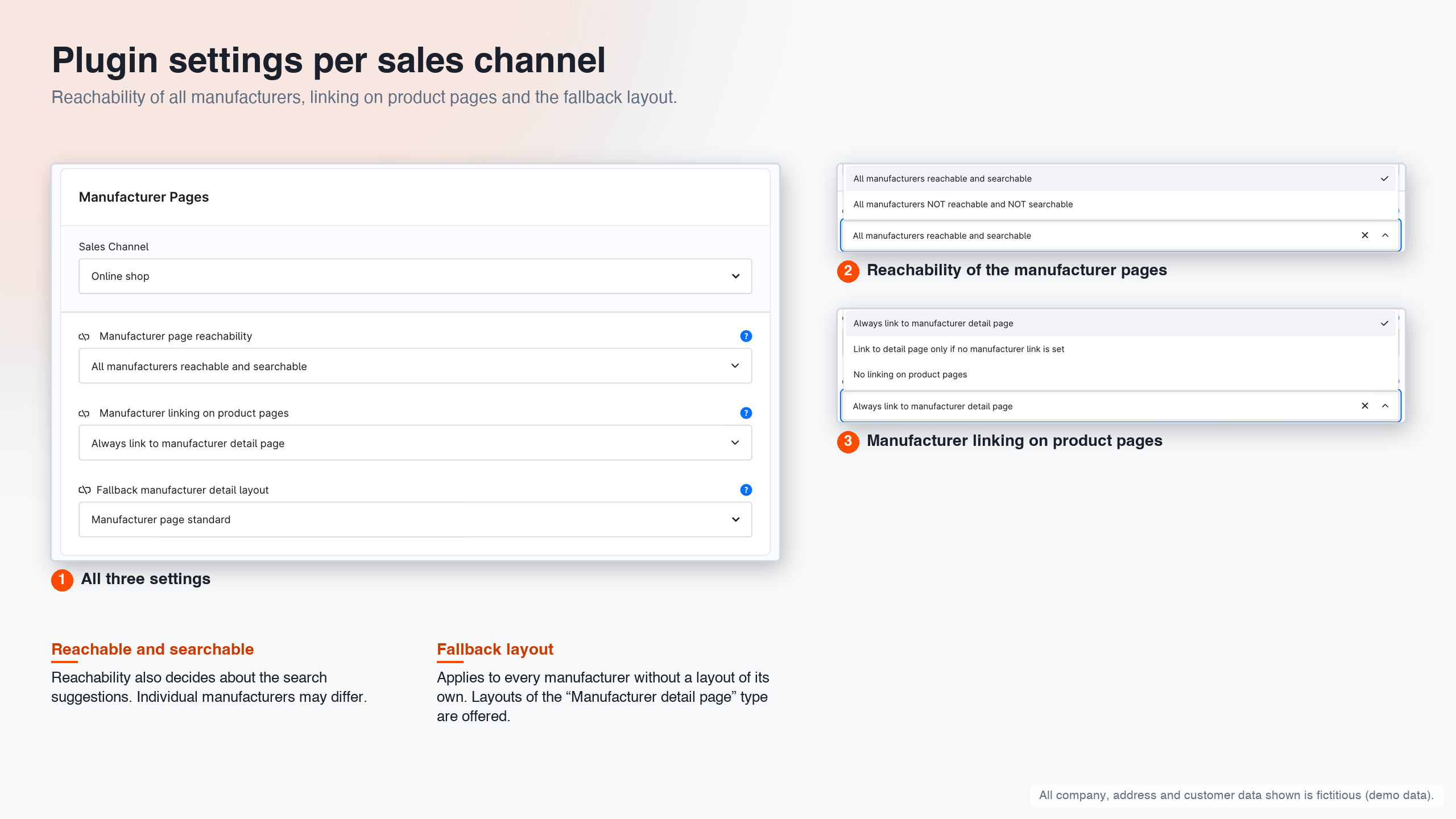The width and height of the screenshot is (1456, 819).
Task: Click inheritance link icon beside Fallback manufacturer detail layout
Action: 85,490
